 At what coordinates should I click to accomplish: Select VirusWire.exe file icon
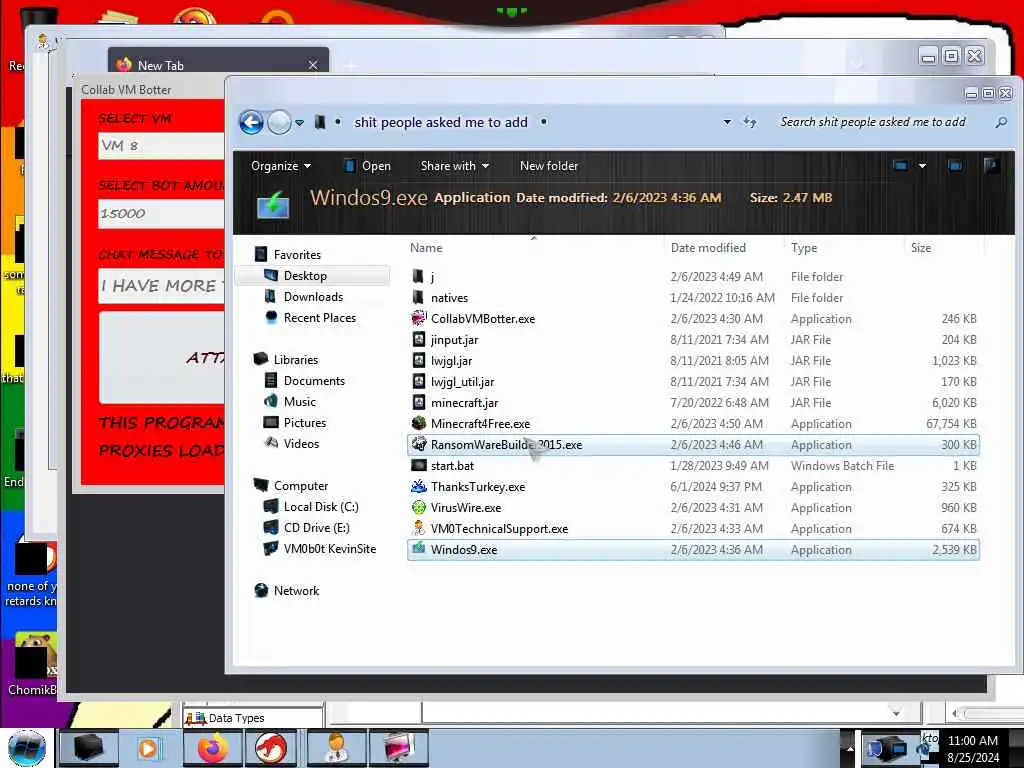[x=418, y=507]
